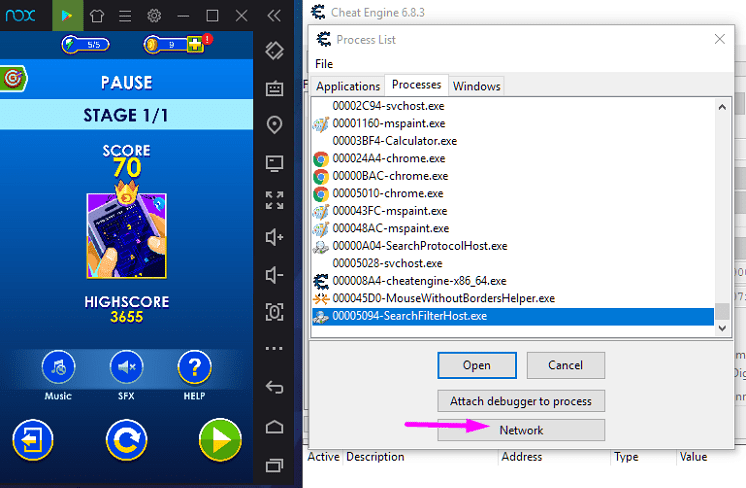Click the Network button

(x=521, y=430)
